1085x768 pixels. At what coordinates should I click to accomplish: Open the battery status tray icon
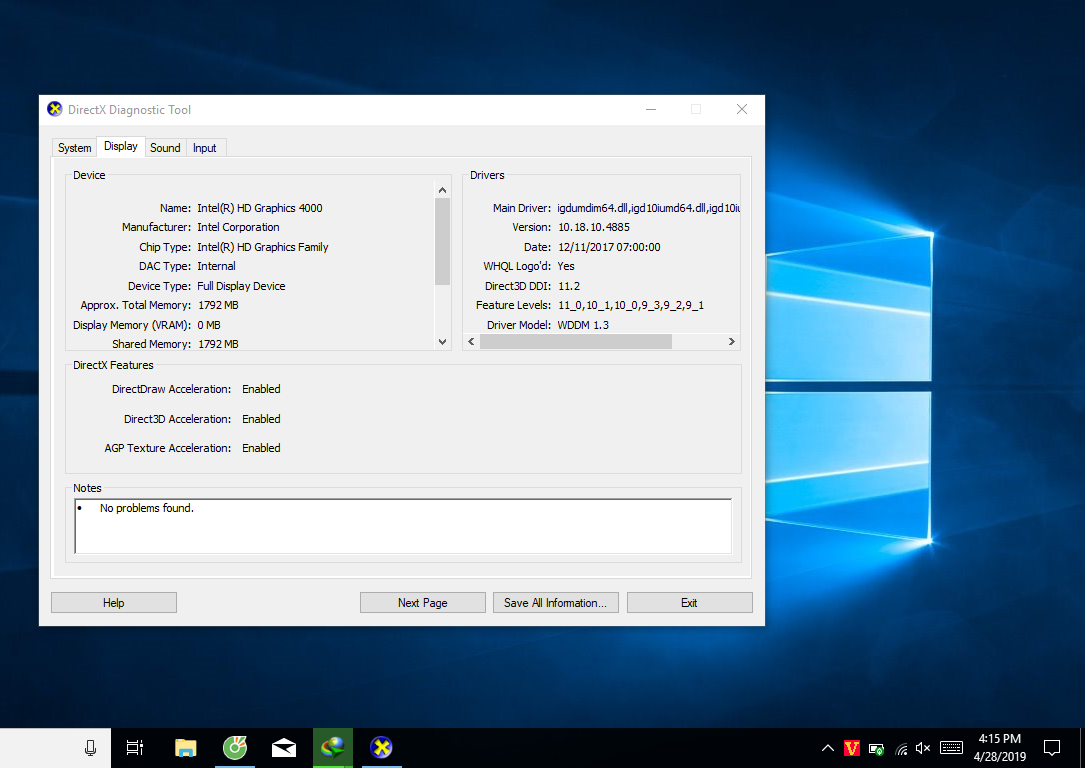pos(877,749)
